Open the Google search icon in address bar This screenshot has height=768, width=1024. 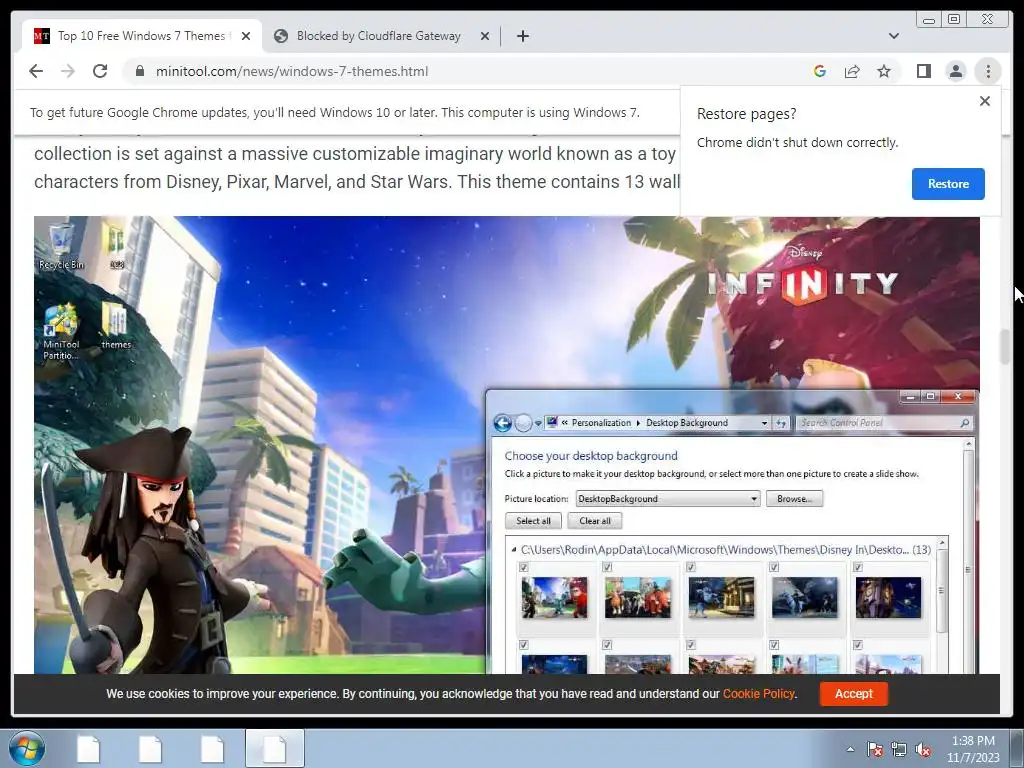tap(820, 71)
